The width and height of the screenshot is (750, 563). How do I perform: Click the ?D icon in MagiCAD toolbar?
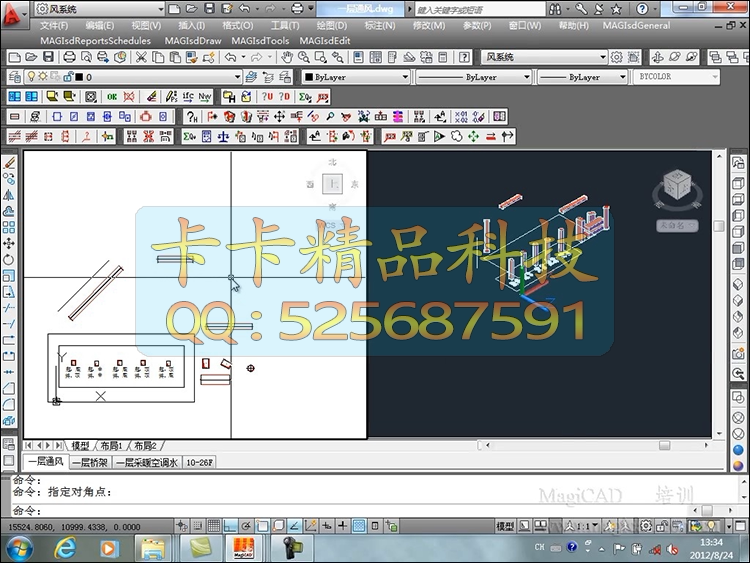284,97
